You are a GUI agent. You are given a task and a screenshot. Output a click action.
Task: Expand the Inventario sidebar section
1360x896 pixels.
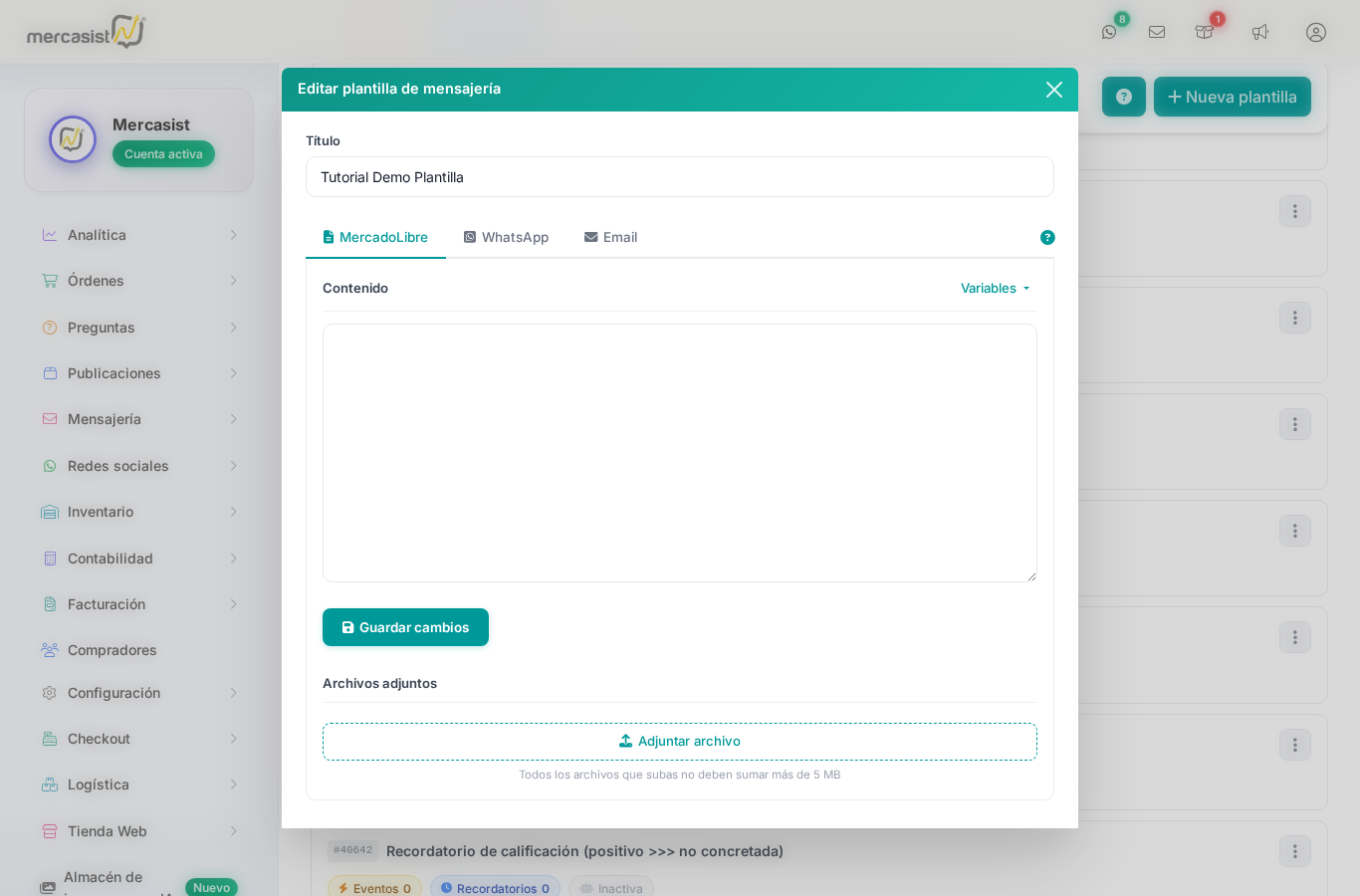point(139,512)
